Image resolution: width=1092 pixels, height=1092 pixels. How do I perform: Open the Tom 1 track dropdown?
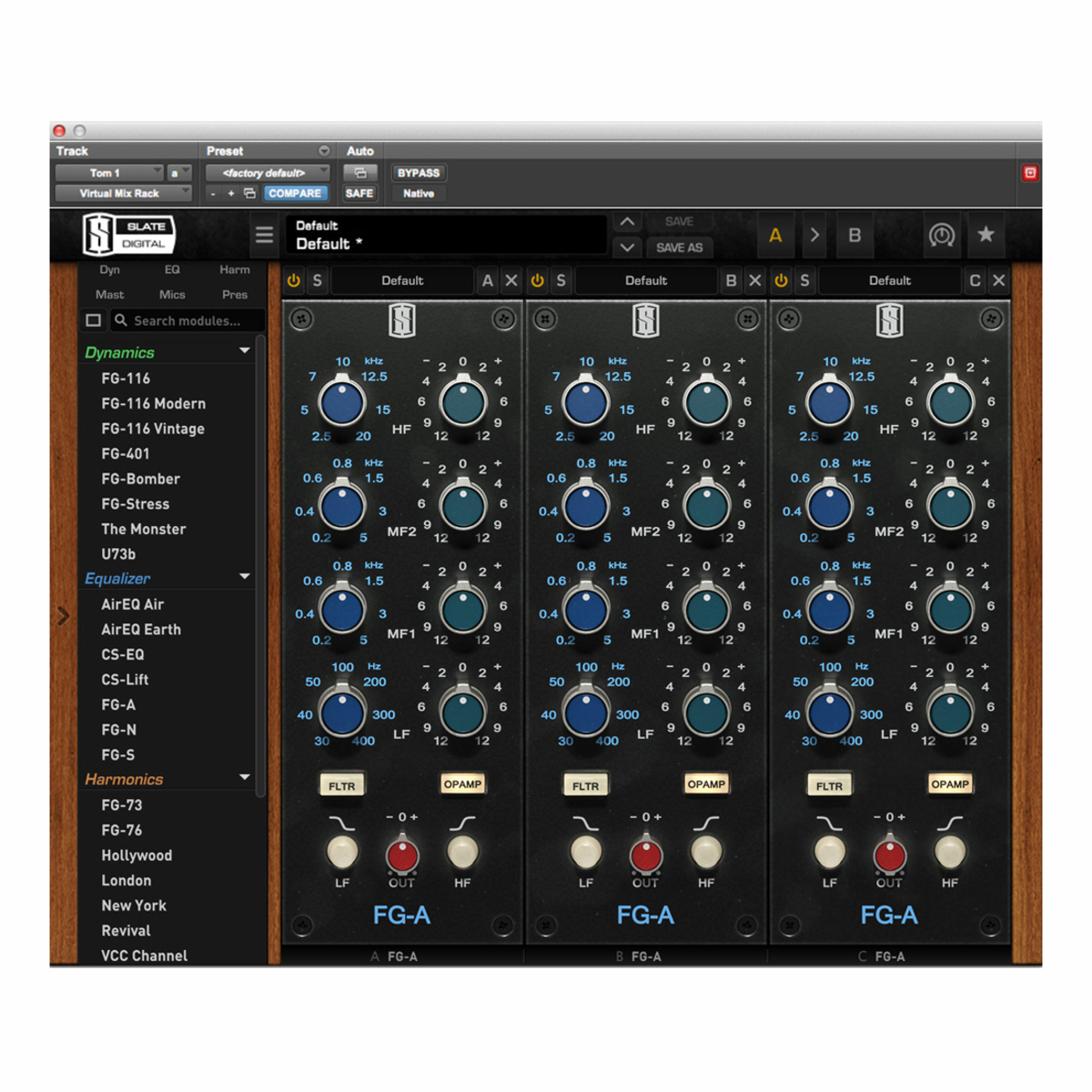point(109,173)
